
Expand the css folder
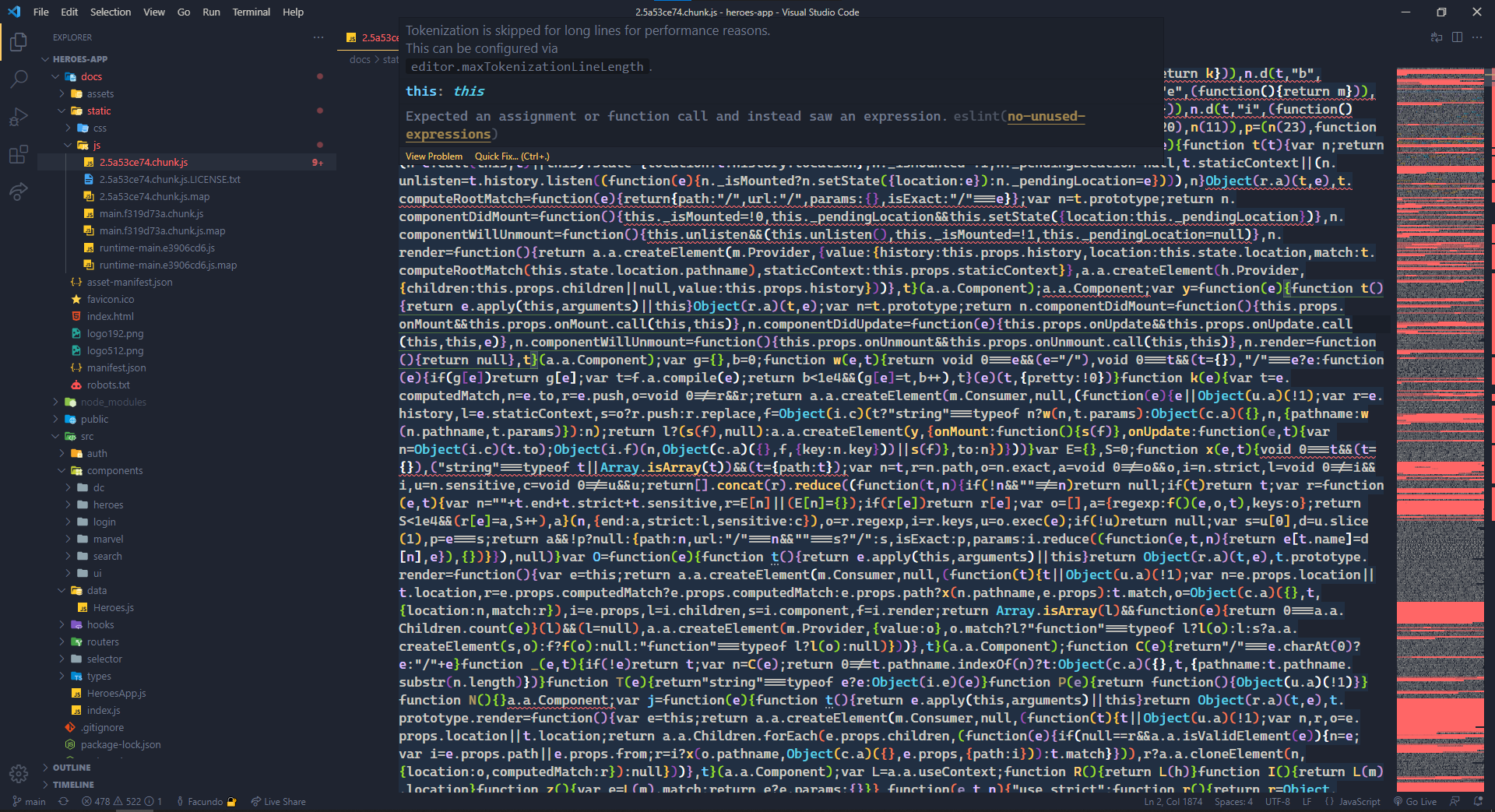coord(100,128)
